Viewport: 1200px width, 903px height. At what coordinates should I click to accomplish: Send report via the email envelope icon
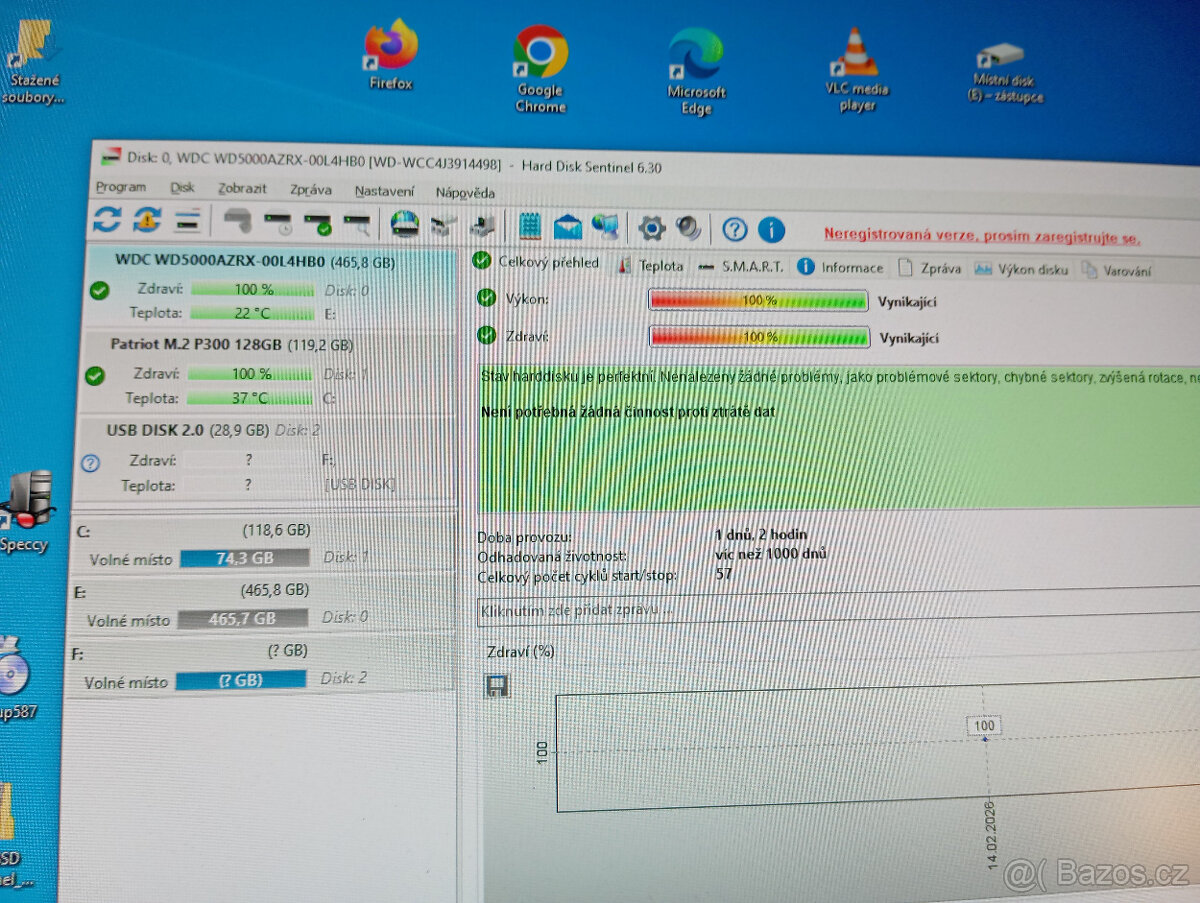click(567, 227)
